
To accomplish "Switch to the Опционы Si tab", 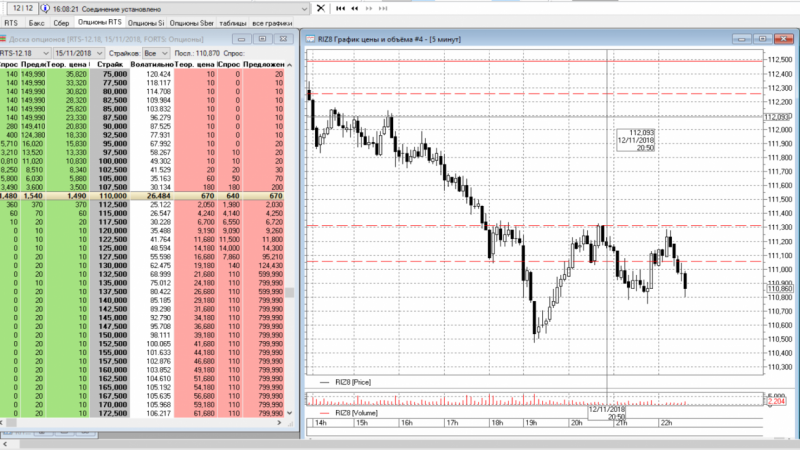I will pos(146,23).
